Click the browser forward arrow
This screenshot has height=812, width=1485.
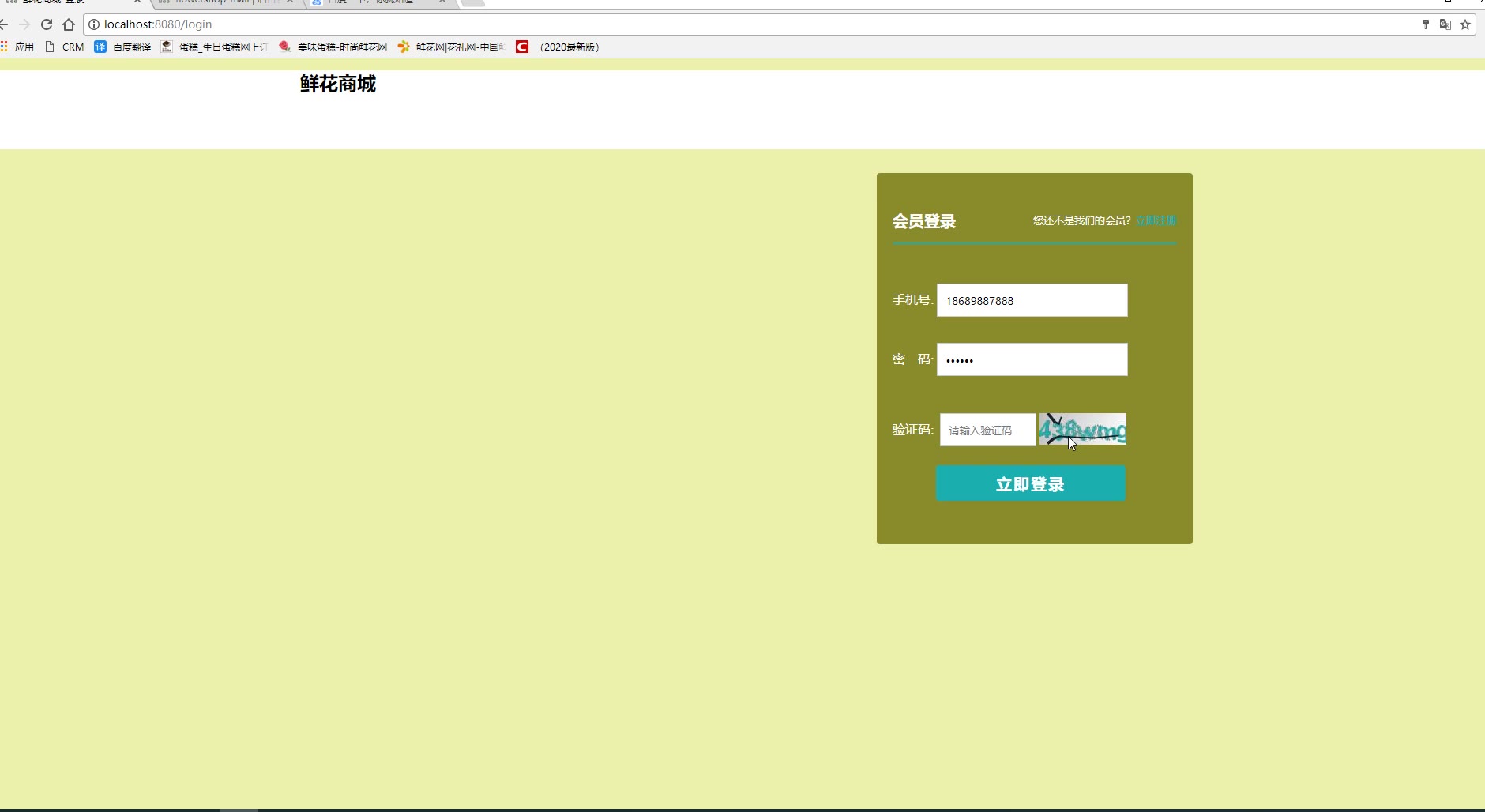(24, 24)
